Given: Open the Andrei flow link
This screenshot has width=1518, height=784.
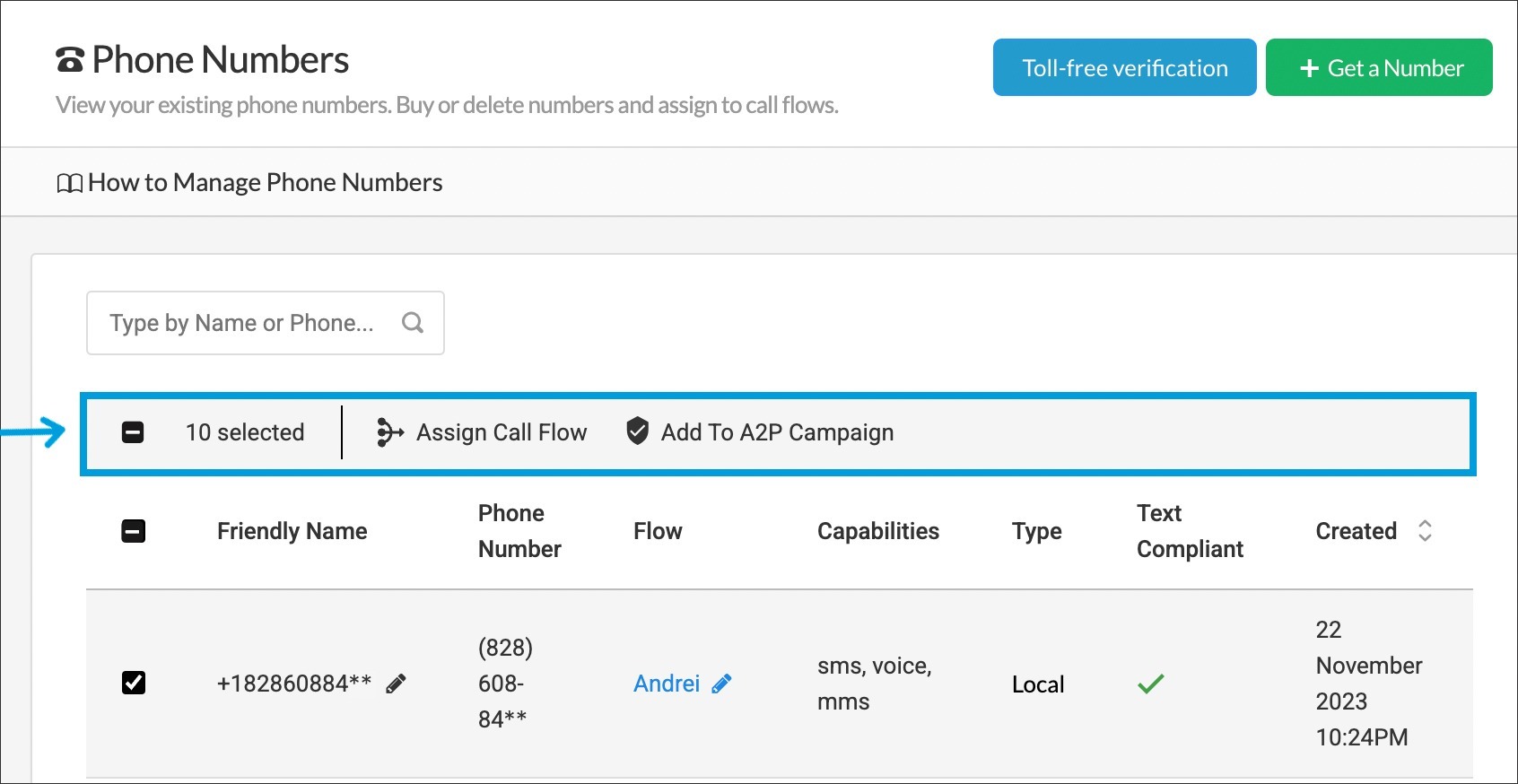Looking at the screenshot, I should (666, 684).
